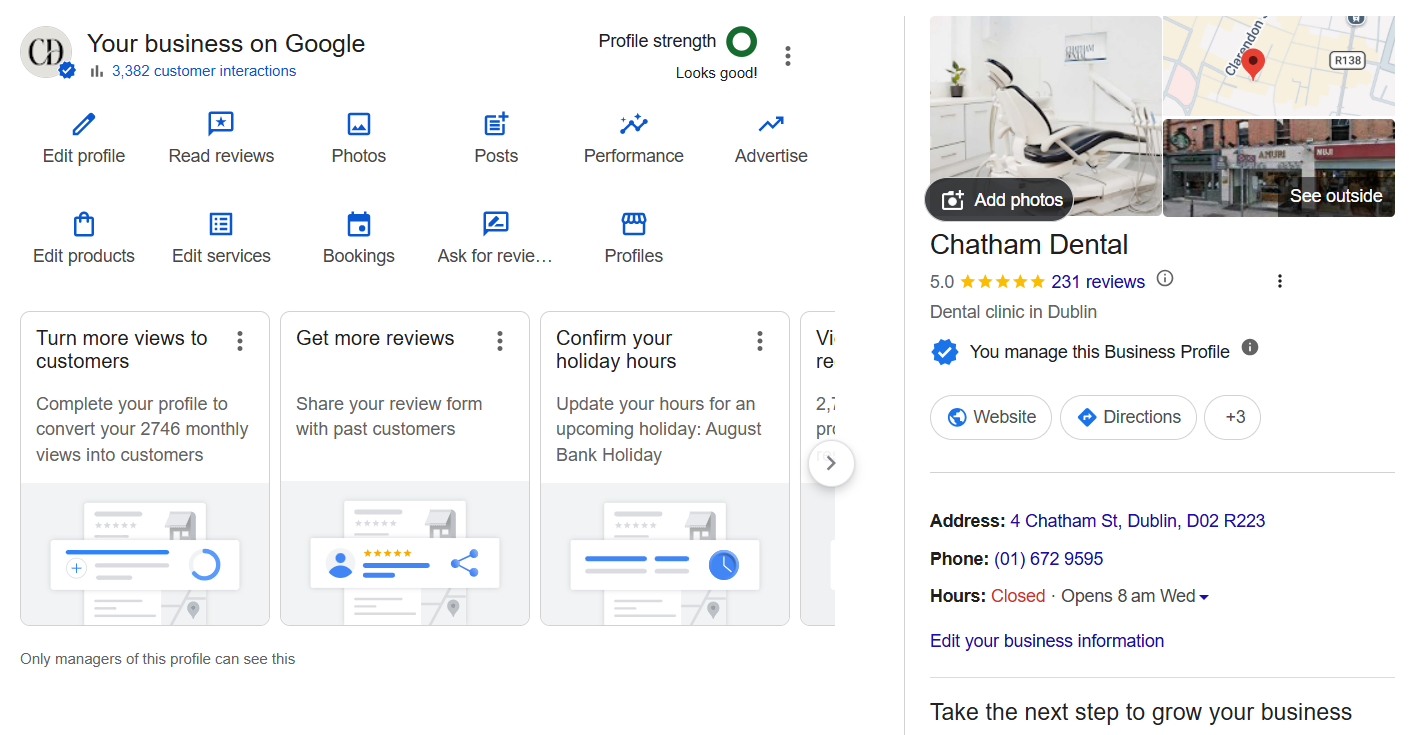Advance cards carousel with right arrow
The height and width of the screenshot is (735, 1425).
(831, 464)
